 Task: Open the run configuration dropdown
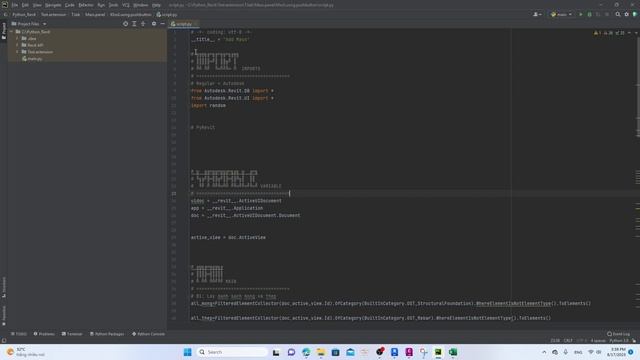(561, 15)
